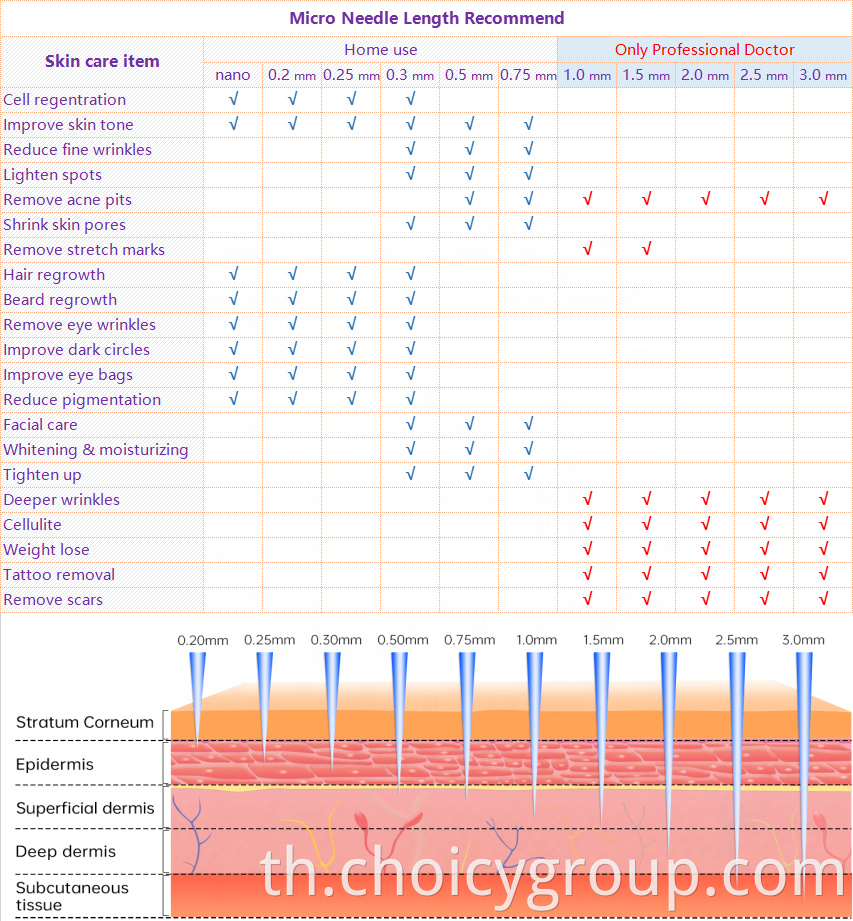The height and width of the screenshot is (921, 853).
Task: Click the 'Improve eye bags' row label
Action: [68, 375]
